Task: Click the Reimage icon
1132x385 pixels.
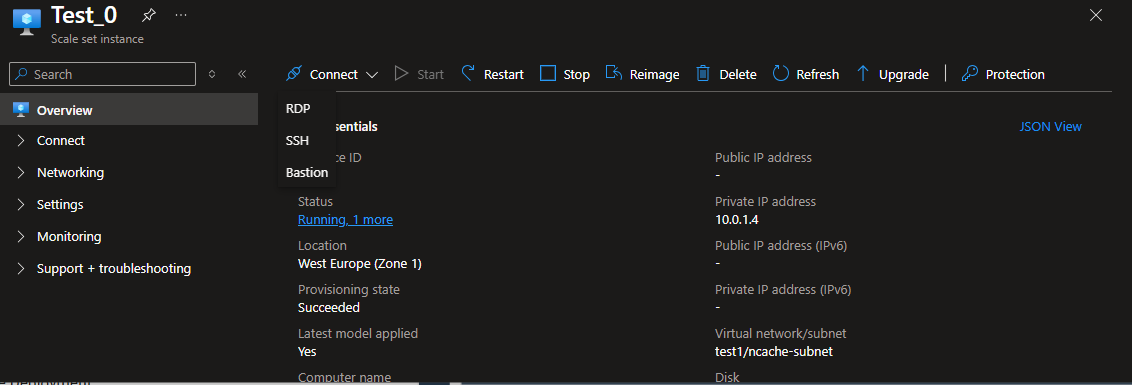Action: click(x=614, y=74)
